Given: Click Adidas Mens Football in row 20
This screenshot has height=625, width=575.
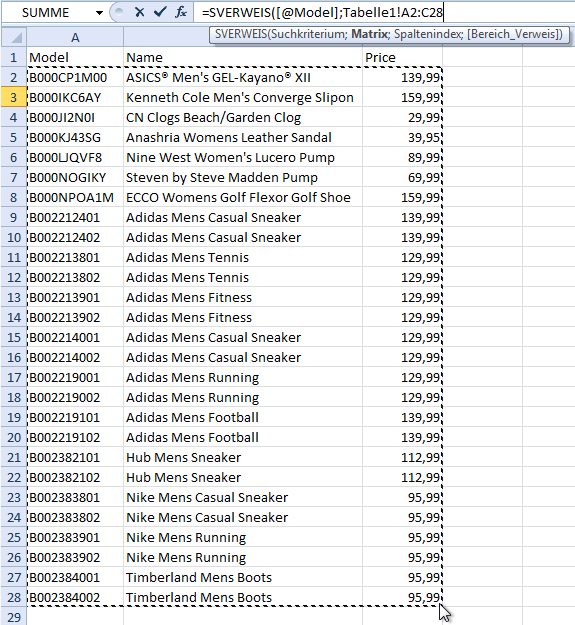Looking at the screenshot, I should tap(243, 437).
